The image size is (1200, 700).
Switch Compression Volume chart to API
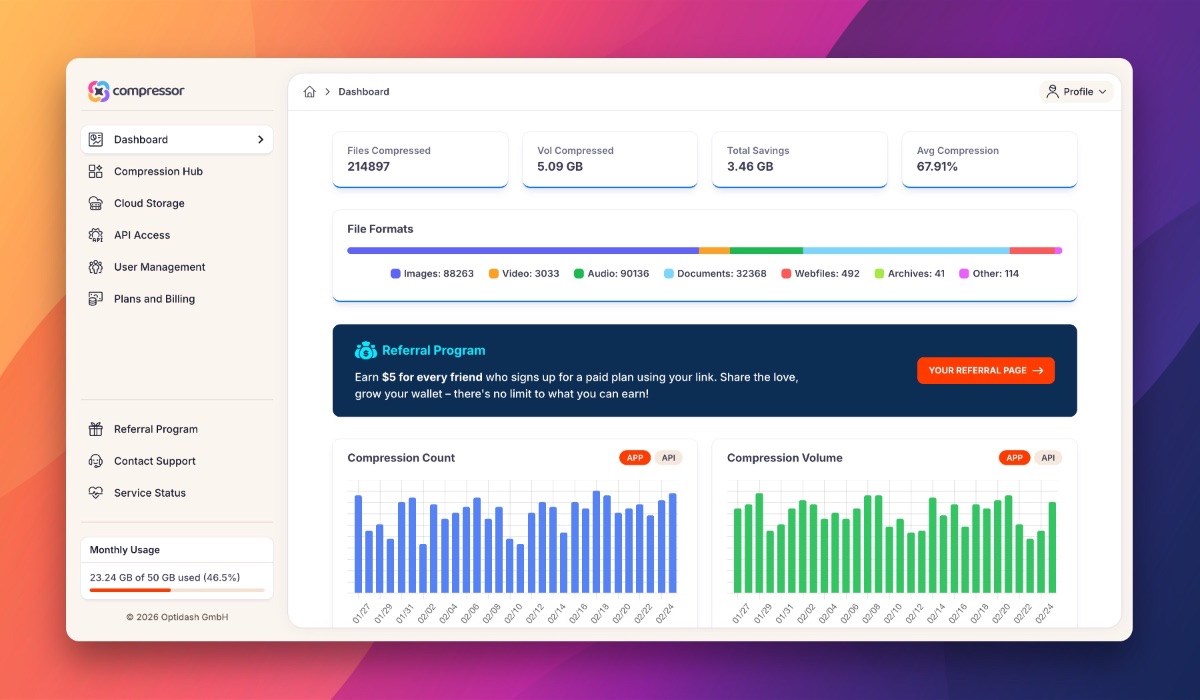[x=1047, y=458]
